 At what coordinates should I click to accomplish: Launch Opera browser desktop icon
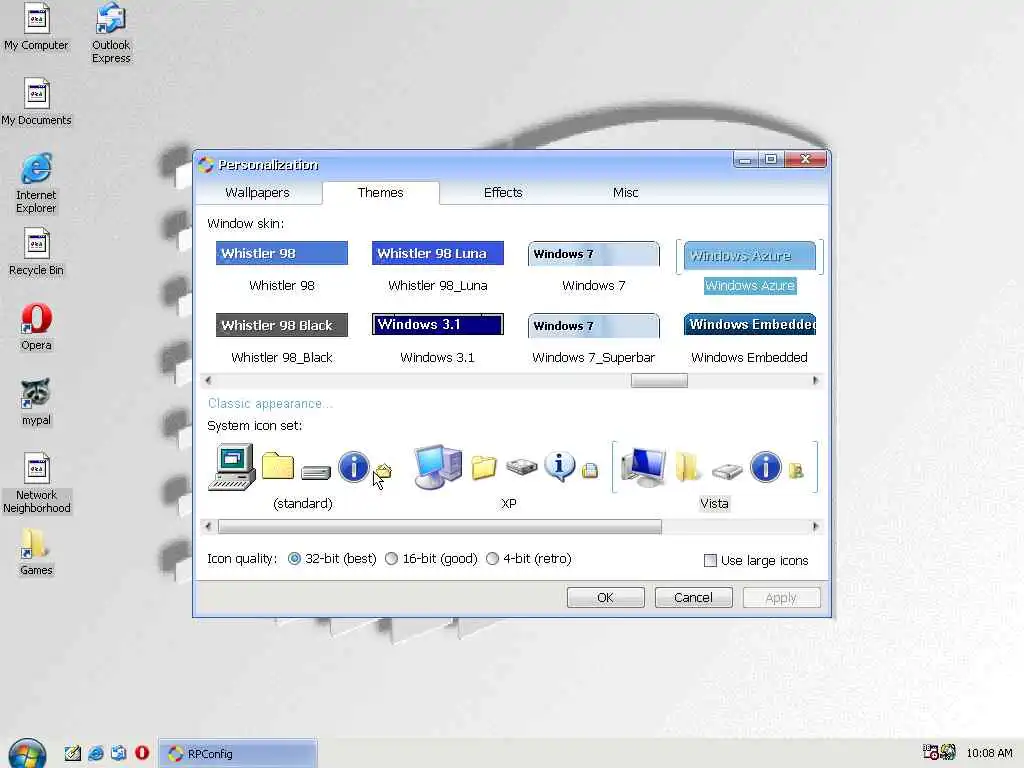pos(36,327)
